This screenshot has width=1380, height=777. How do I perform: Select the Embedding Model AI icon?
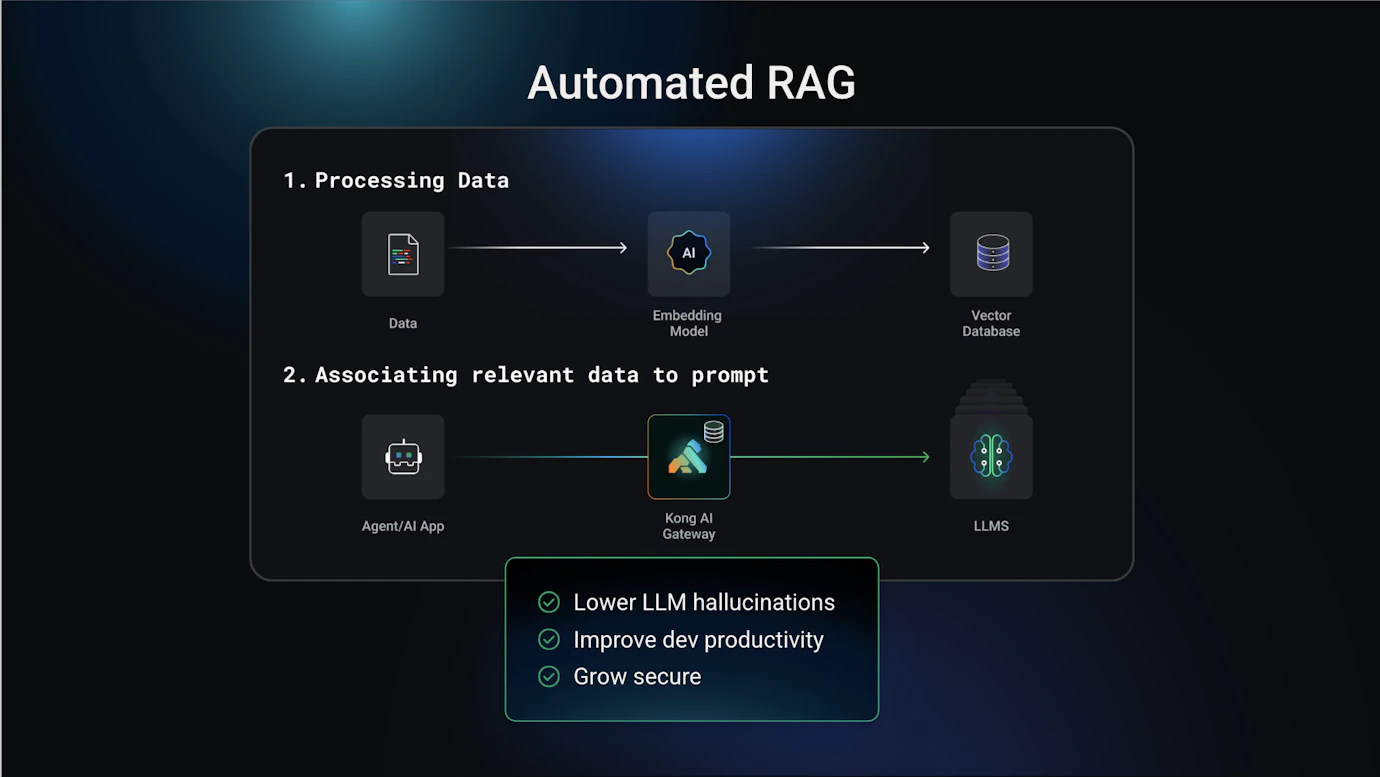(689, 254)
